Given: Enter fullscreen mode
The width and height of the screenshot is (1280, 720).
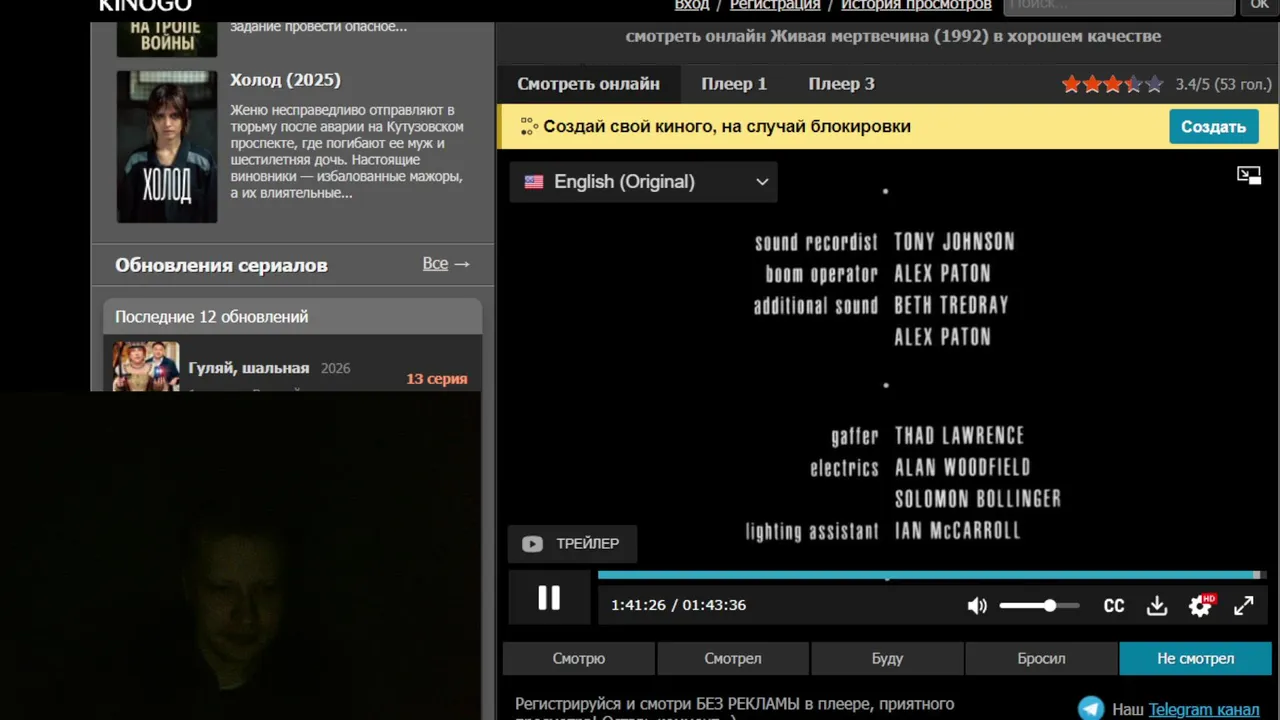Looking at the screenshot, I should click(1243, 605).
